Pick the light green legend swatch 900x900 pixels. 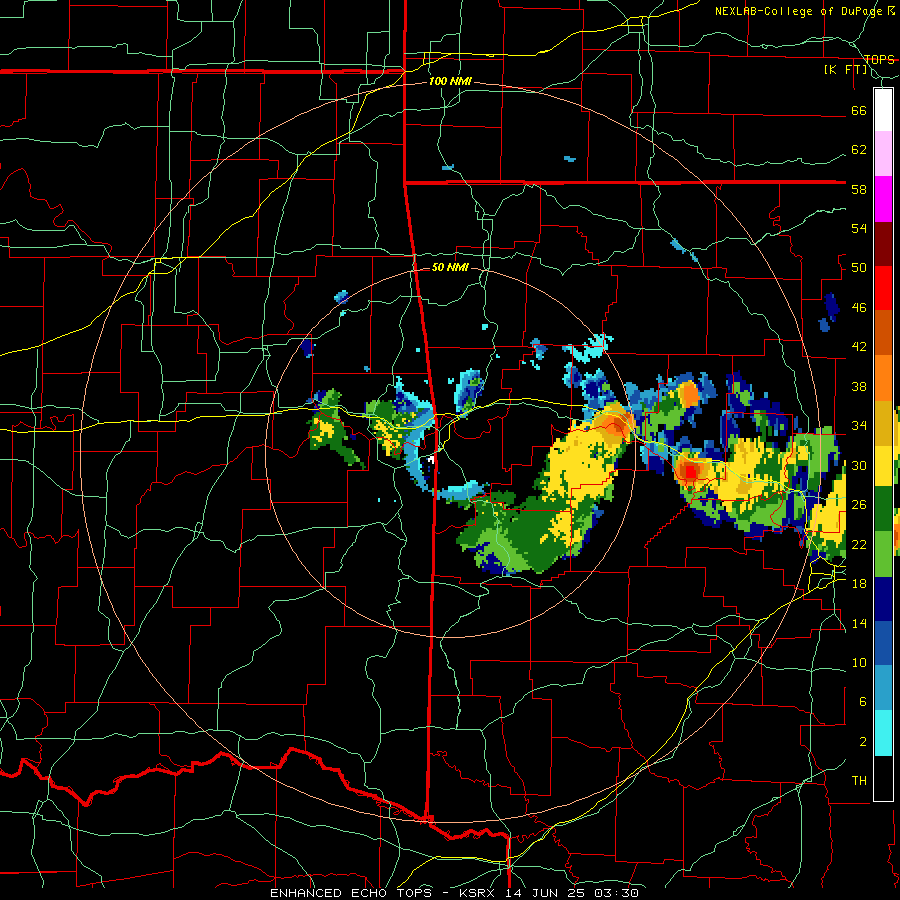point(883,554)
